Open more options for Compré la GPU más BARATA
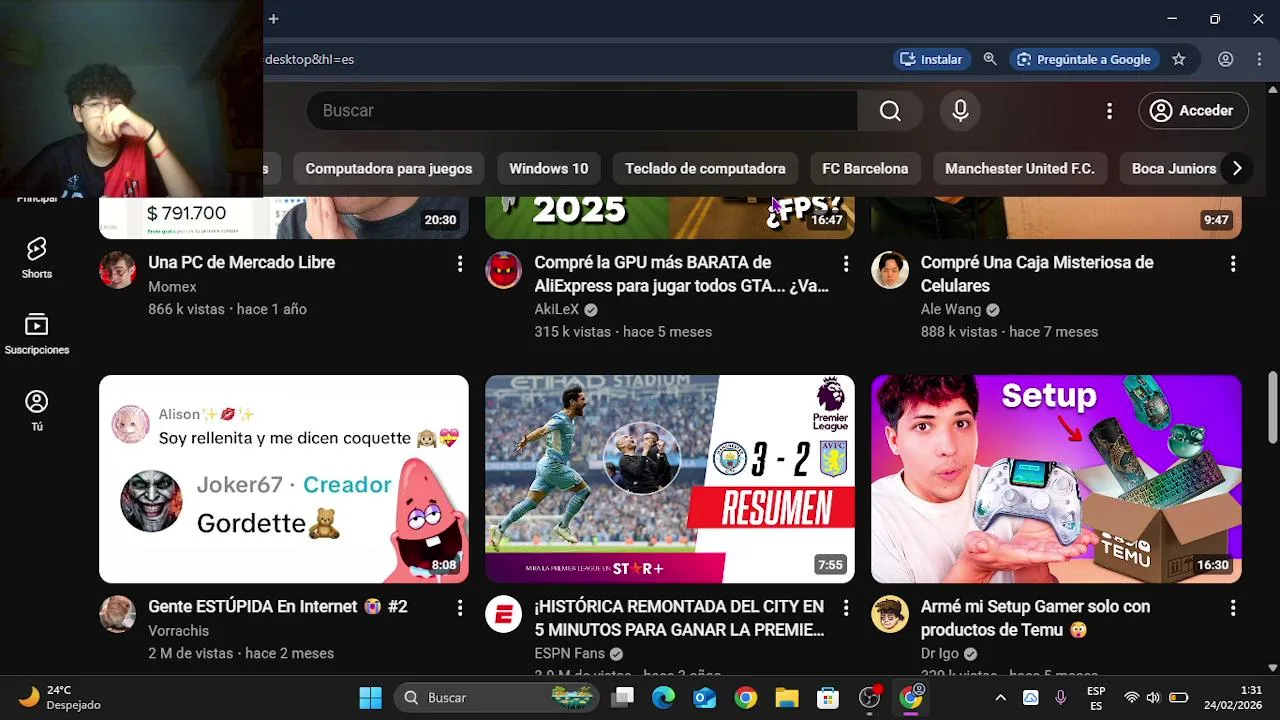The width and height of the screenshot is (1280, 720). pyautogui.click(x=846, y=264)
